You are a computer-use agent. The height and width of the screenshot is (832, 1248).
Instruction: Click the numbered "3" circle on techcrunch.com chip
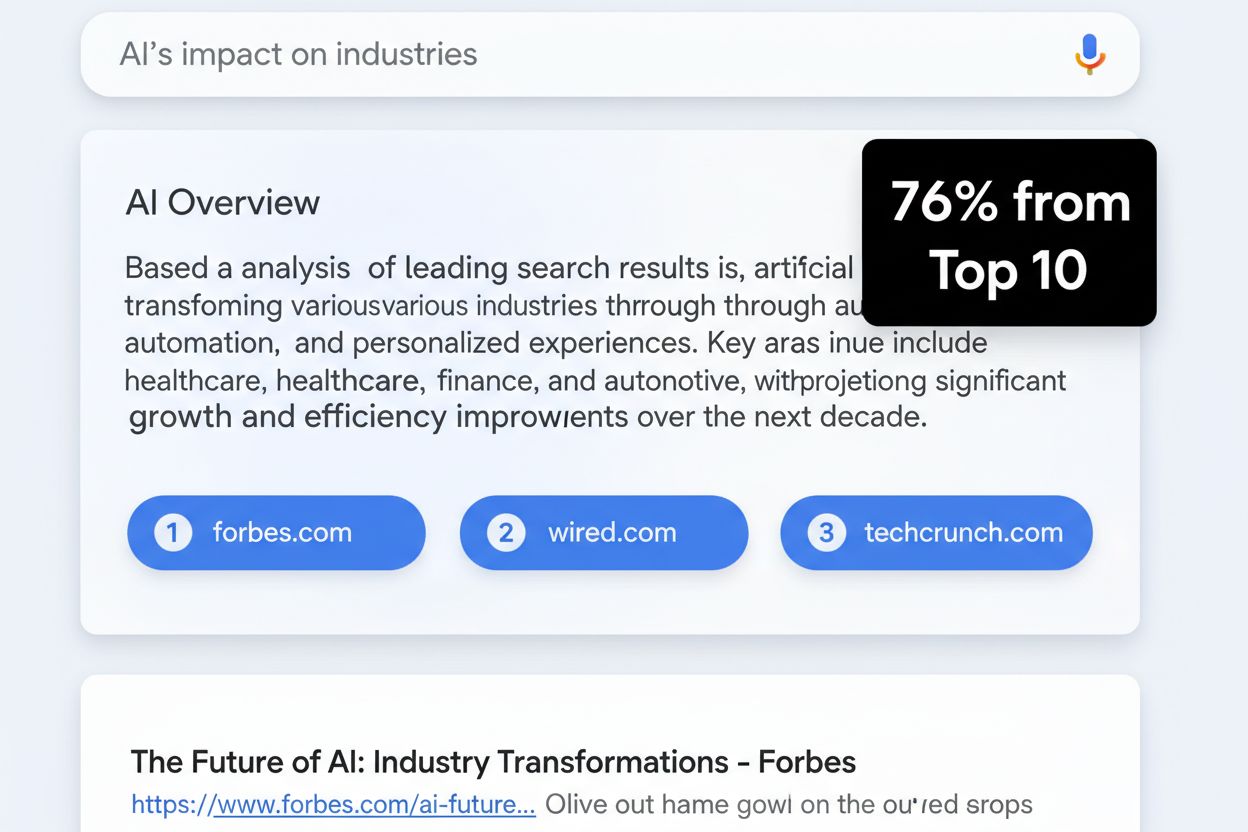click(x=825, y=533)
